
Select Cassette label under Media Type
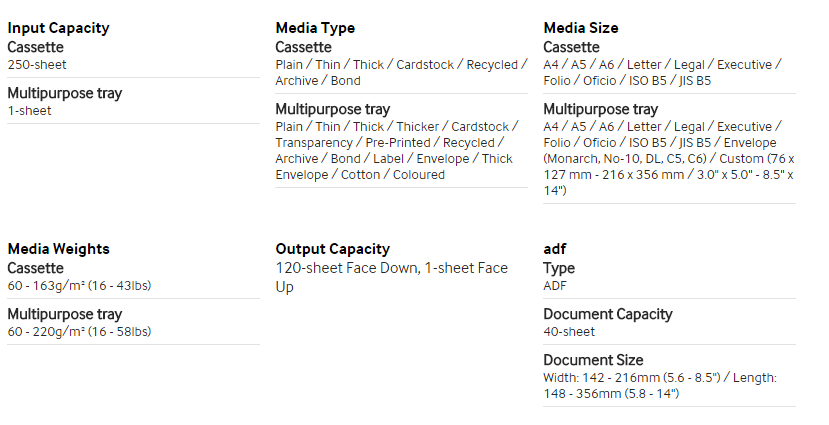pos(303,48)
